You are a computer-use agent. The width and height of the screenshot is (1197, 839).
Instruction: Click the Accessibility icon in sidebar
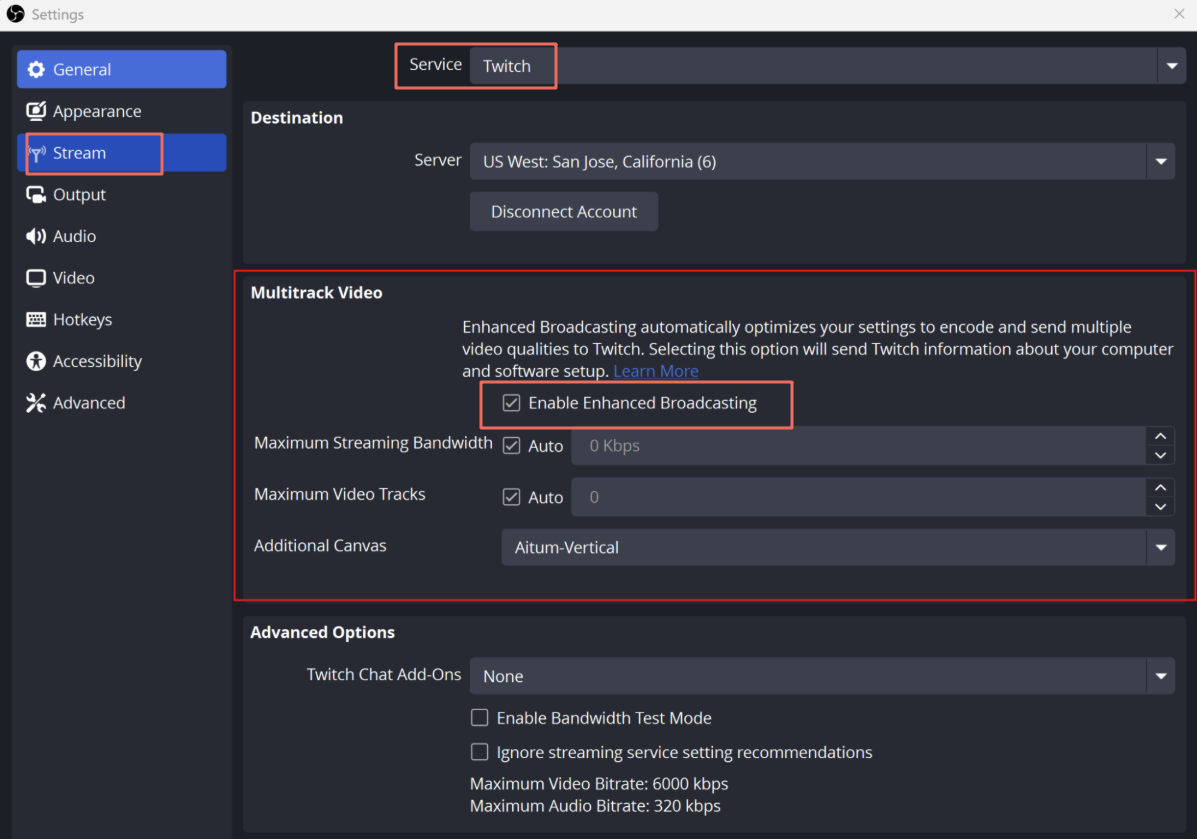click(36, 361)
